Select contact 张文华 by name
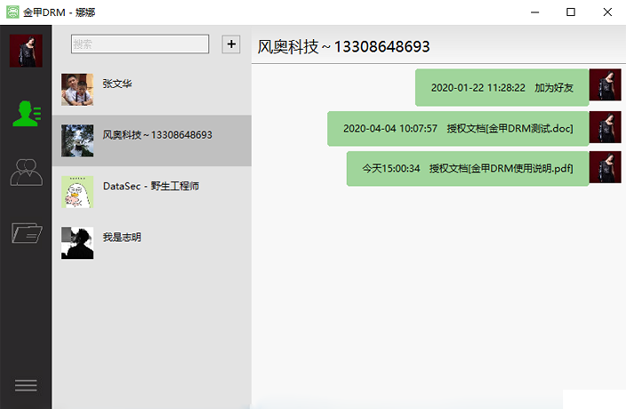 pos(116,84)
